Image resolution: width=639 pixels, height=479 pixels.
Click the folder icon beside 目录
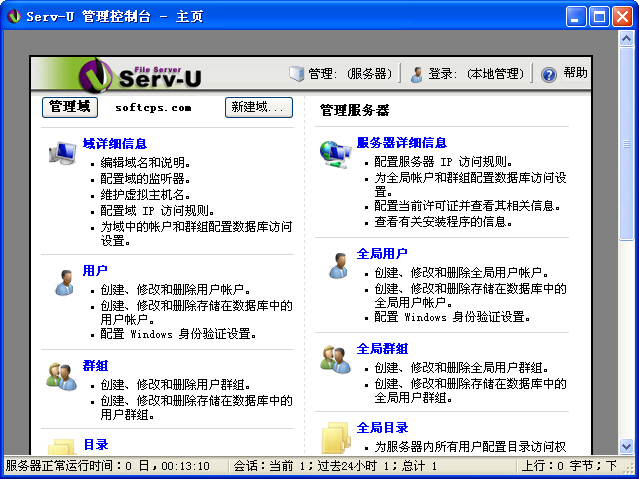[x=62, y=446]
